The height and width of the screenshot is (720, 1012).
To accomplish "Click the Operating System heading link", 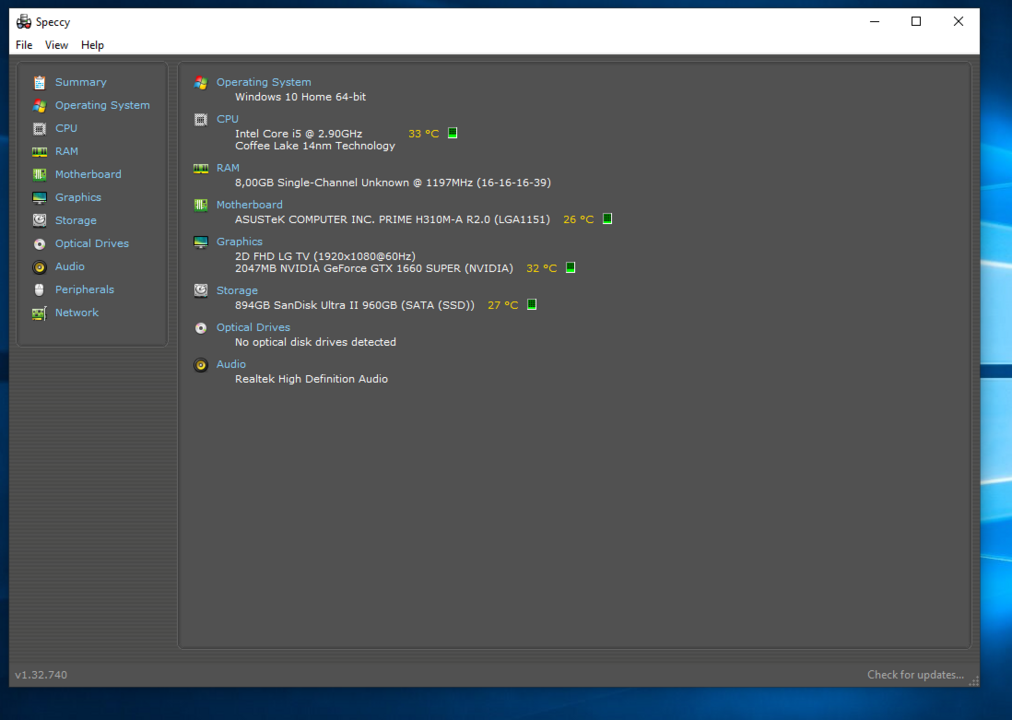I will click(x=263, y=83).
